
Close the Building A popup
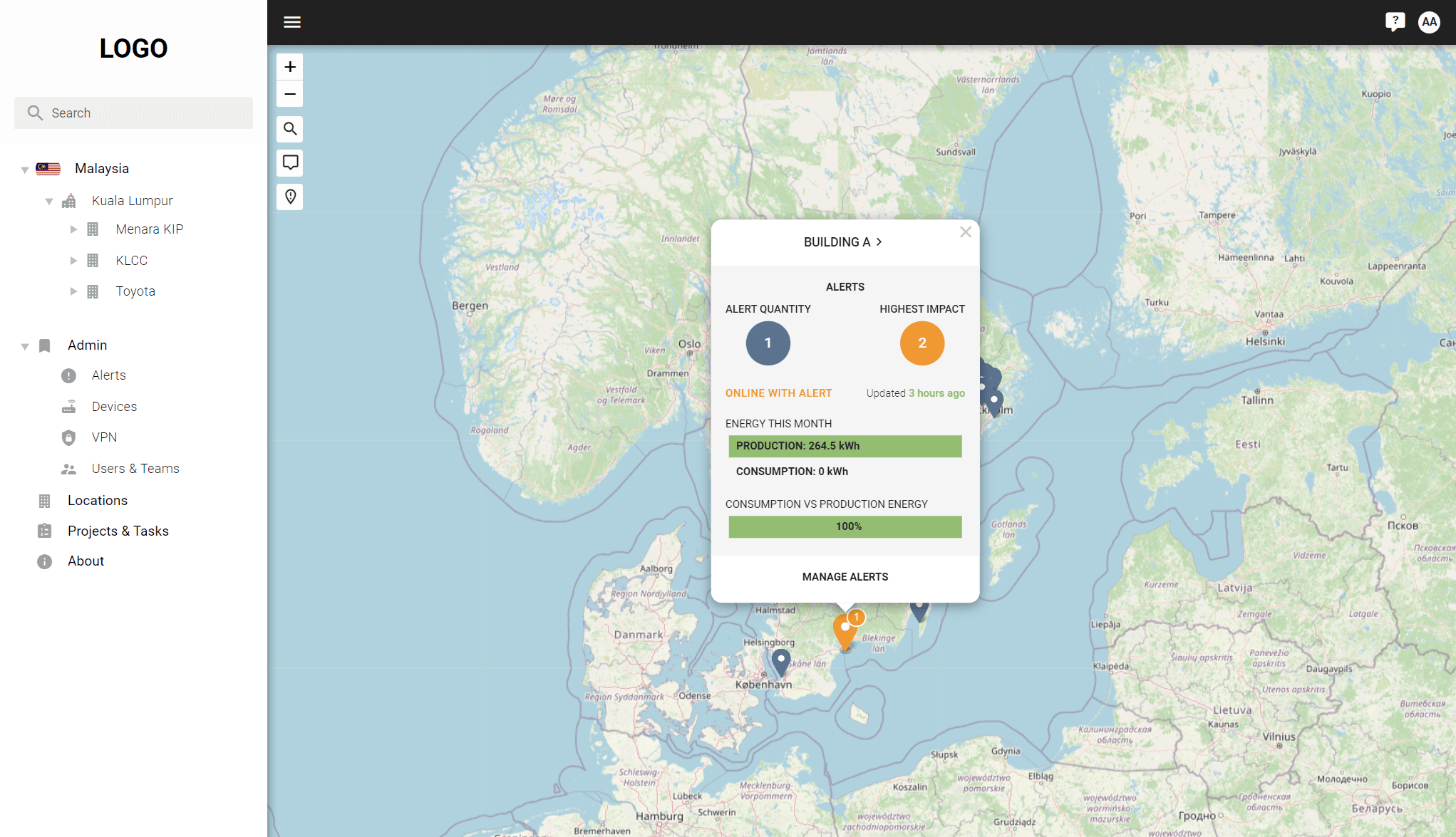click(966, 232)
